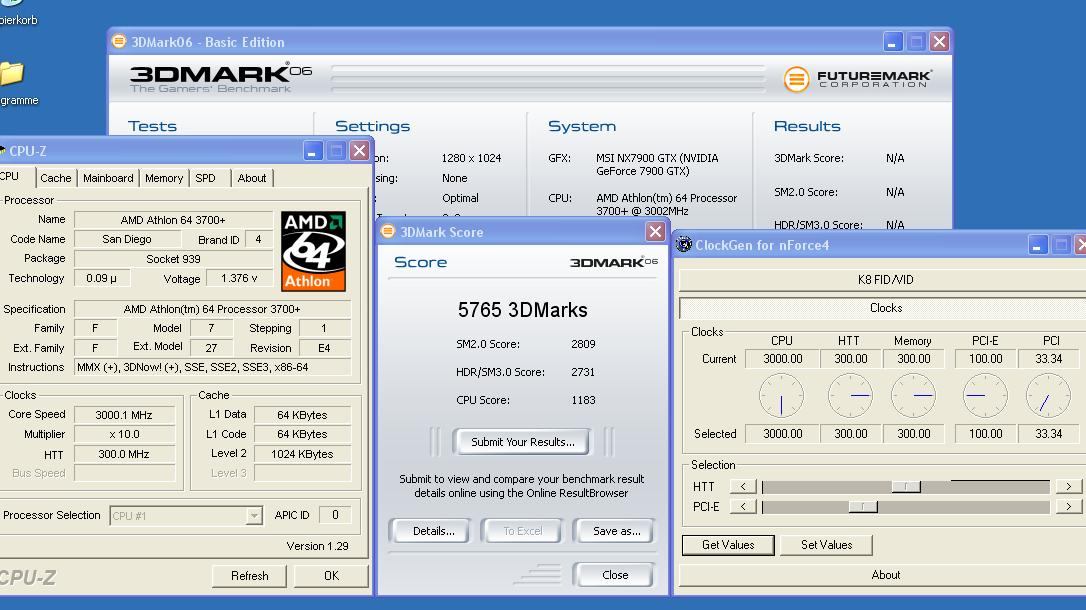Click the Code Name San Diego field
The height and width of the screenshot is (610, 1086).
(127, 239)
